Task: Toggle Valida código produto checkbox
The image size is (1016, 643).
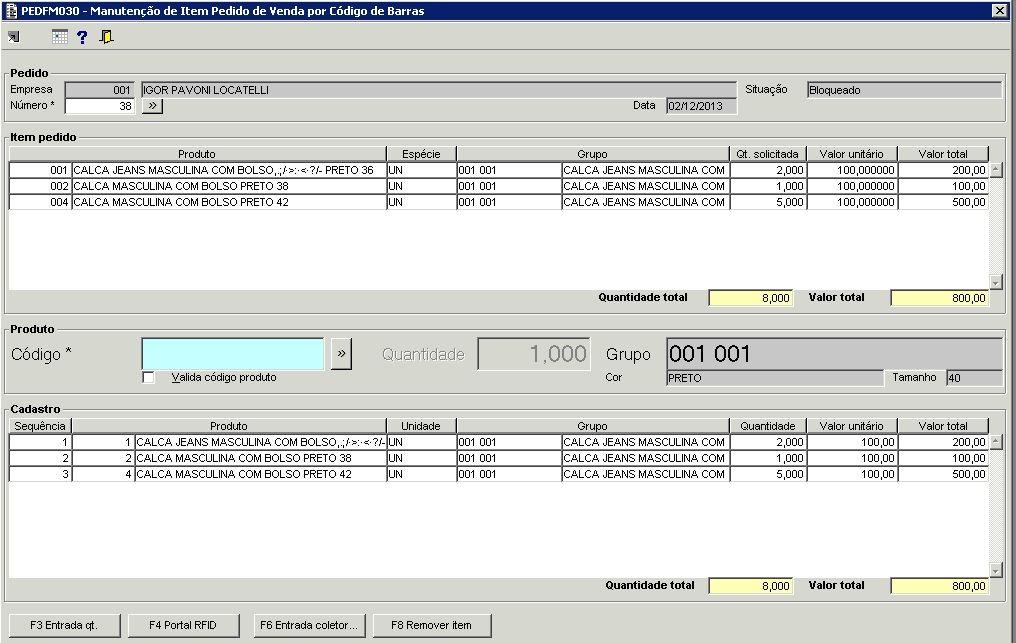Action: click(x=148, y=377)
